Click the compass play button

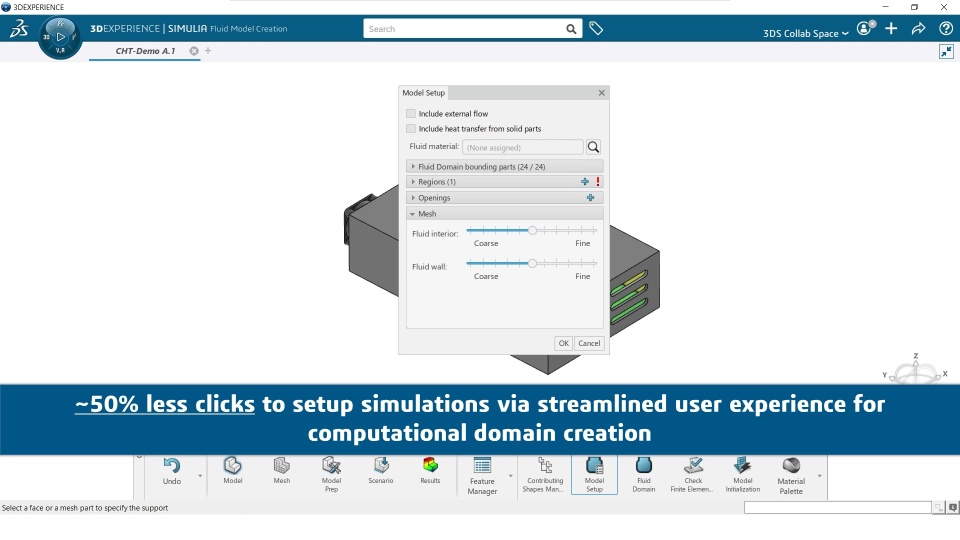tap(60, 37)
